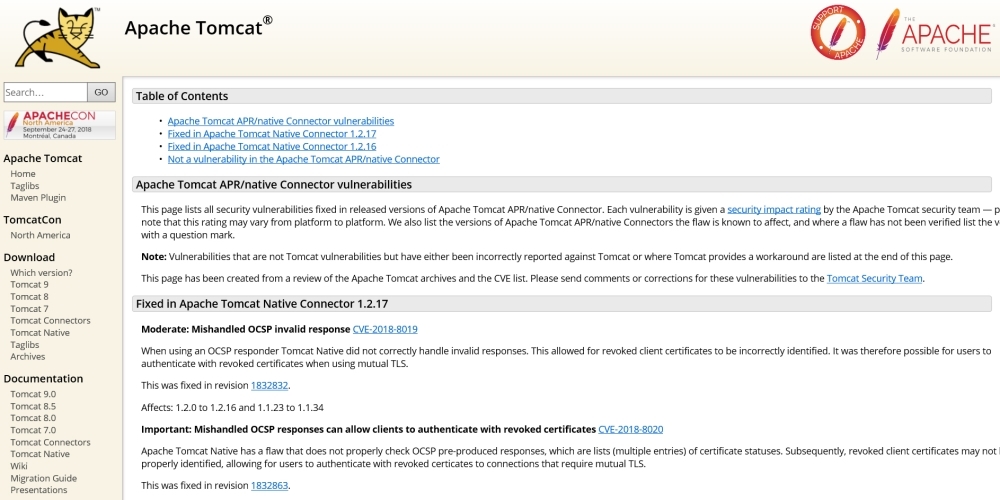Viewport: 1000px width, 500px height.
Task: Open Tomcat 9.0 documentation link
Action: click(x=33, y=394)
